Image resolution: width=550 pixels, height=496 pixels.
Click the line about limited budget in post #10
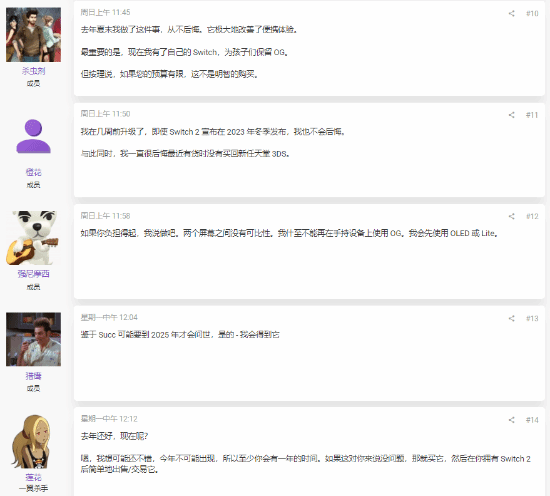coord(170,74)
